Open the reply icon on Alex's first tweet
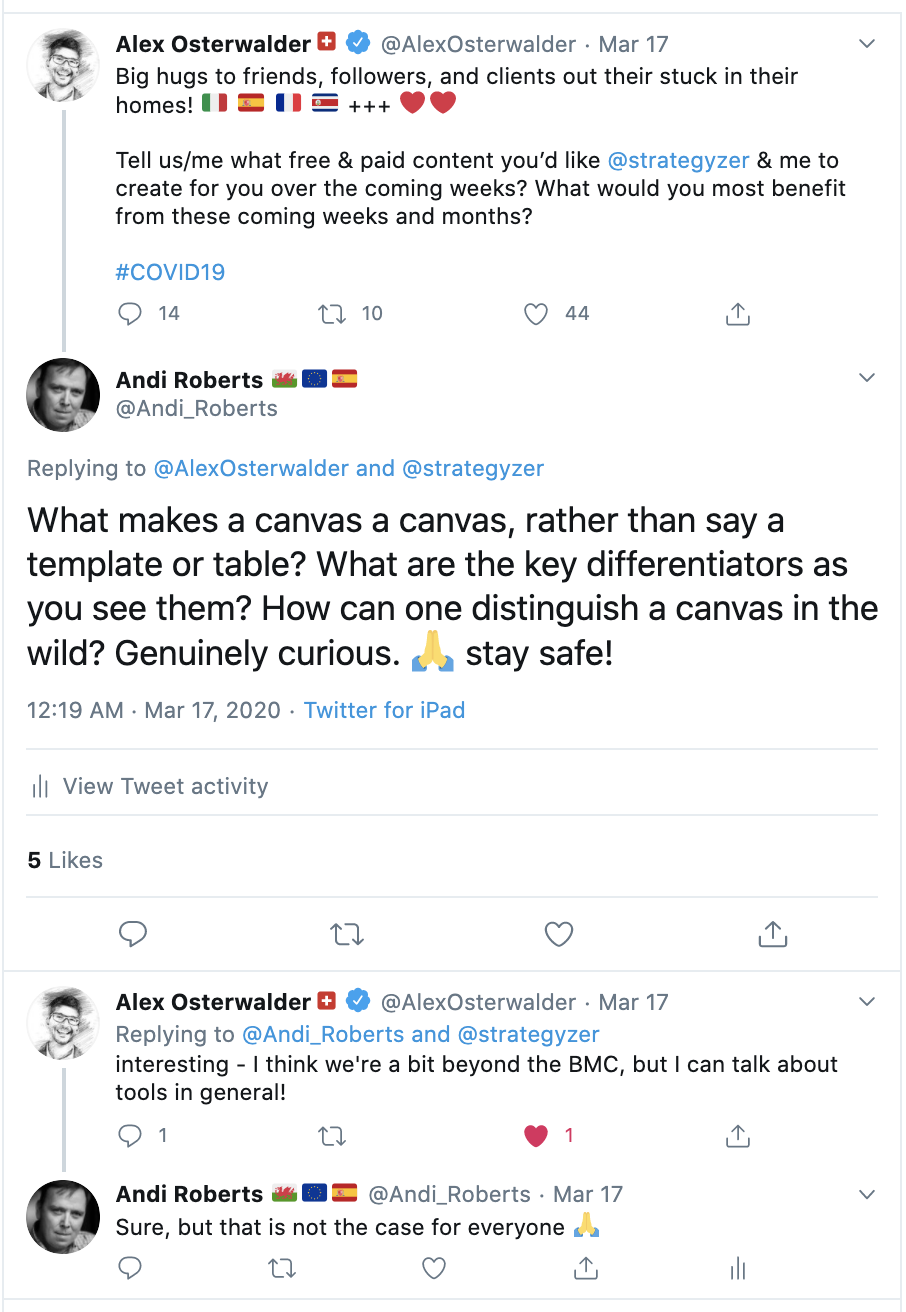Screen dimensions: 906x1312 coord(130,313)
